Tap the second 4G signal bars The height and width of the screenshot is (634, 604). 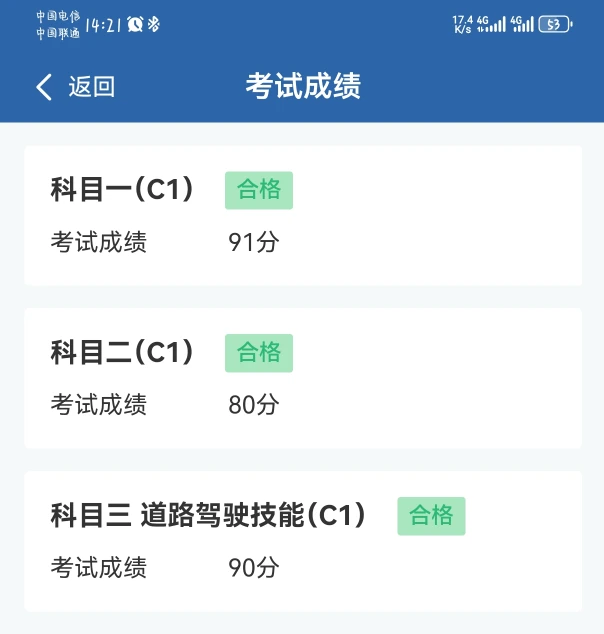coord(522,24)
